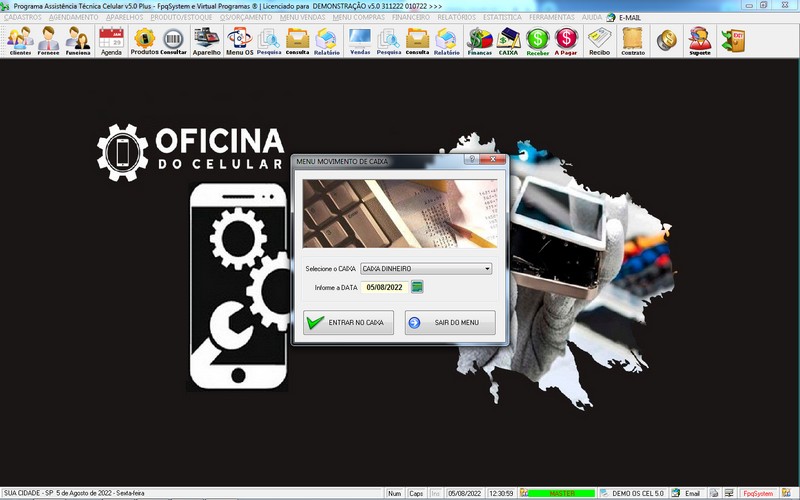800x500 pixels.
Task: Open the calendar picker next to the date
Action: 417,287
